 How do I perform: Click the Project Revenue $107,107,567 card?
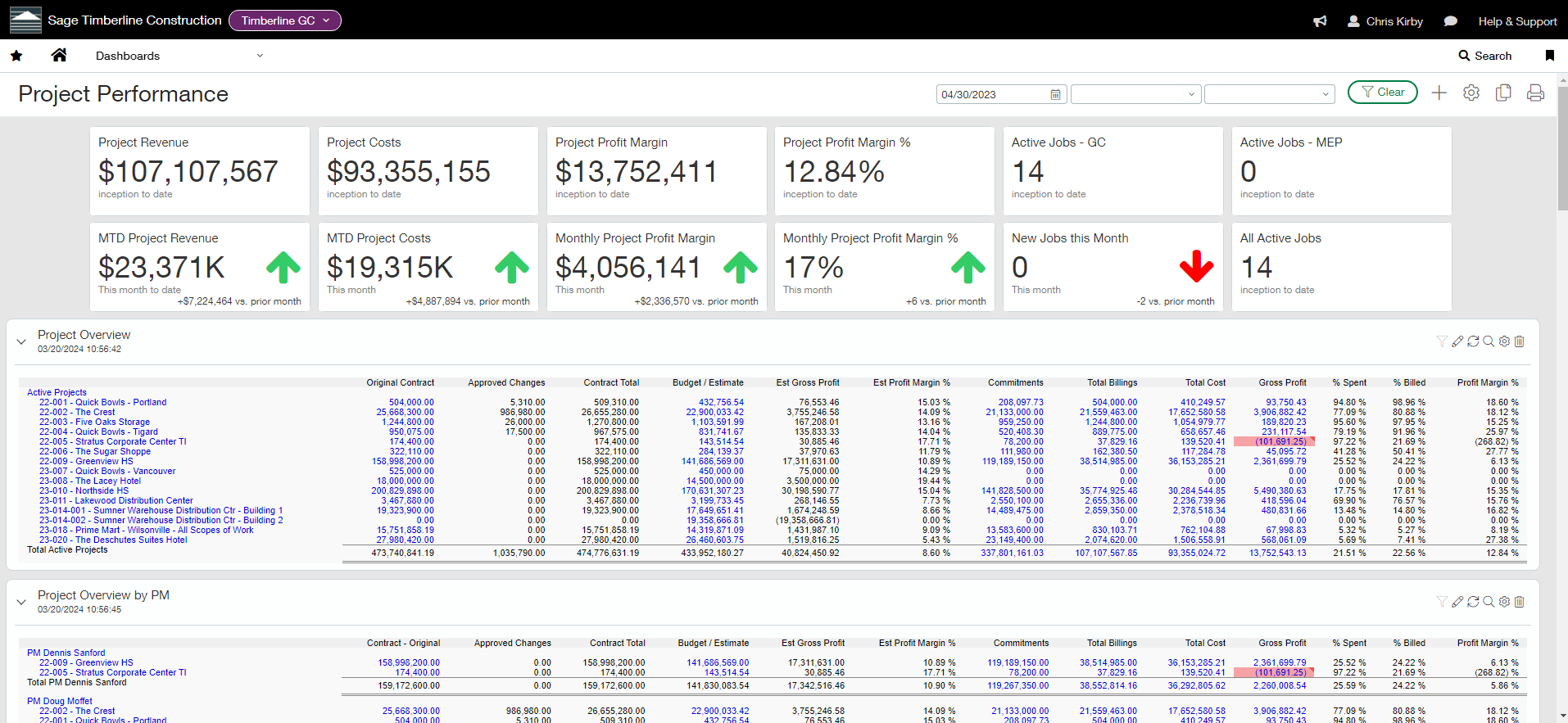pyautogui.click(x=200, y=170)
